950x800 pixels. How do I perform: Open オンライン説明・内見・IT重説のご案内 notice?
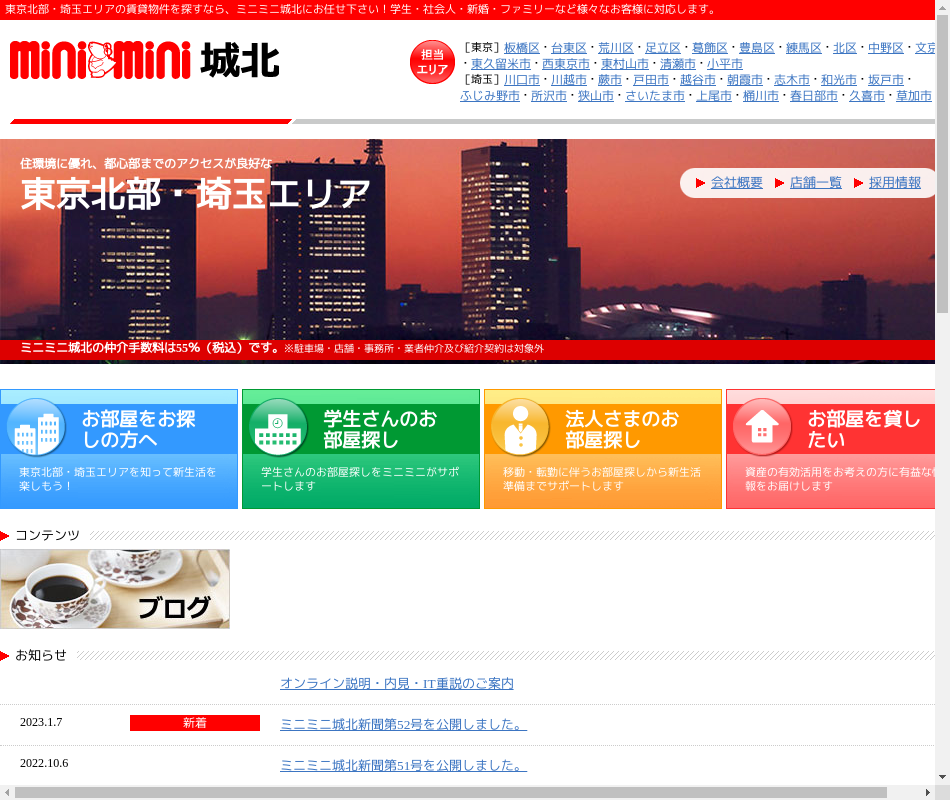coord(396,684)
